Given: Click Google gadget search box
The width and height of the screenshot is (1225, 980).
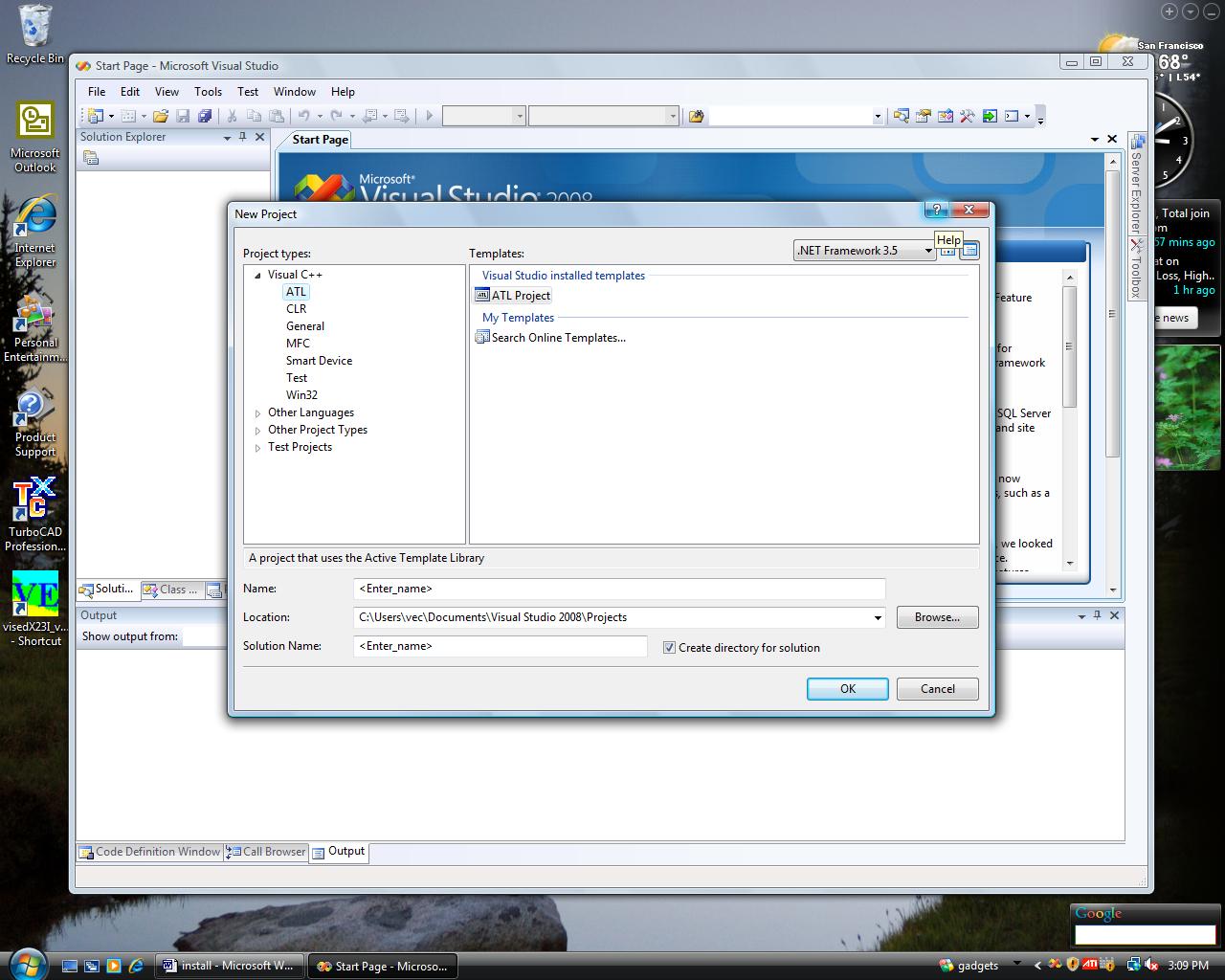Looking at the screenshot, I should click(x=1145, y=935).
